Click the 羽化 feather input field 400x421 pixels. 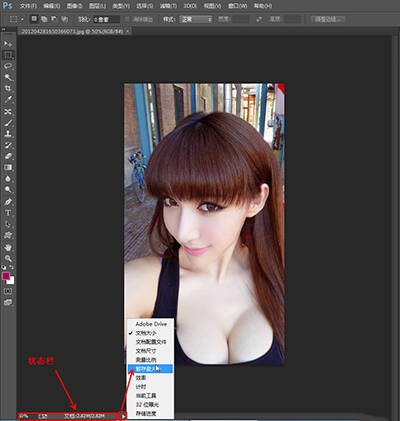tap(106, 19)
